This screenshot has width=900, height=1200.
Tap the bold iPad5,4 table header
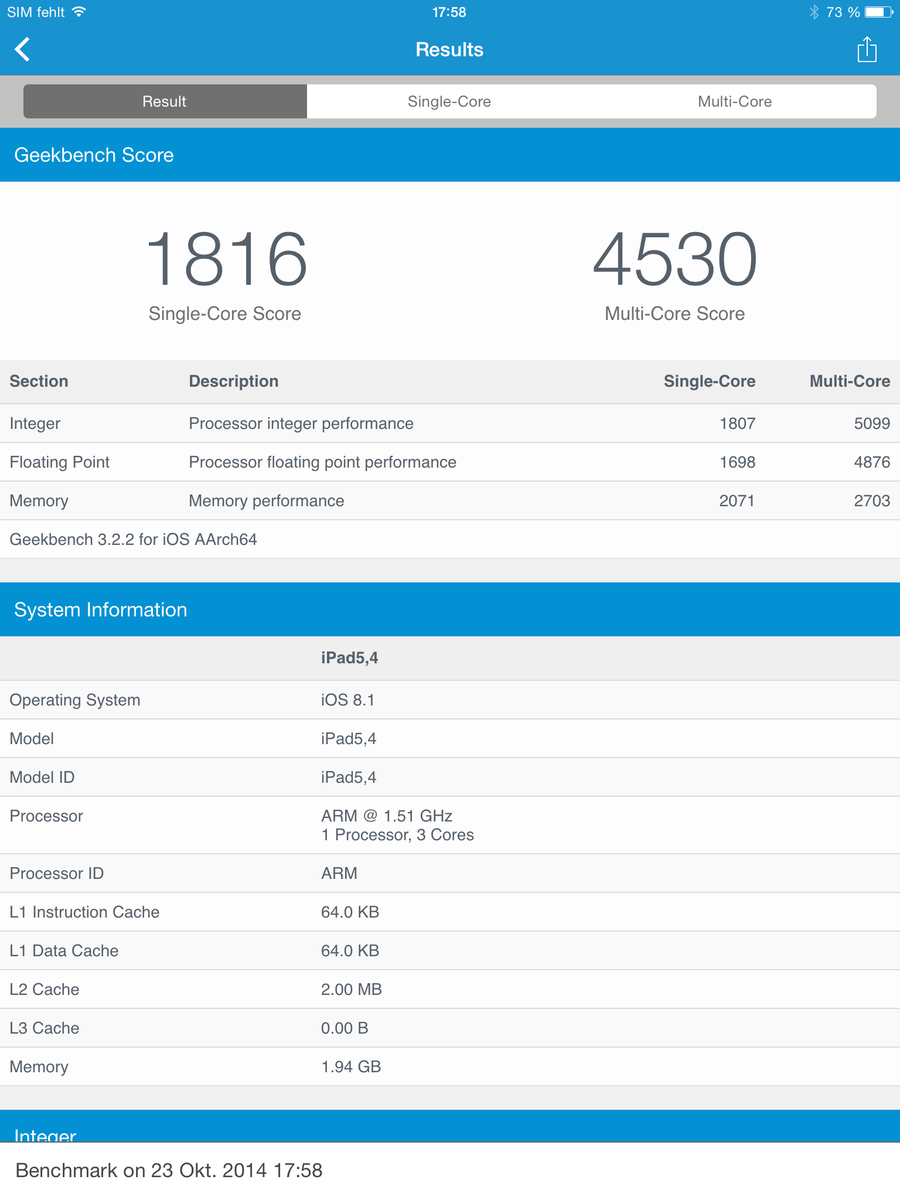coord(349,658)
